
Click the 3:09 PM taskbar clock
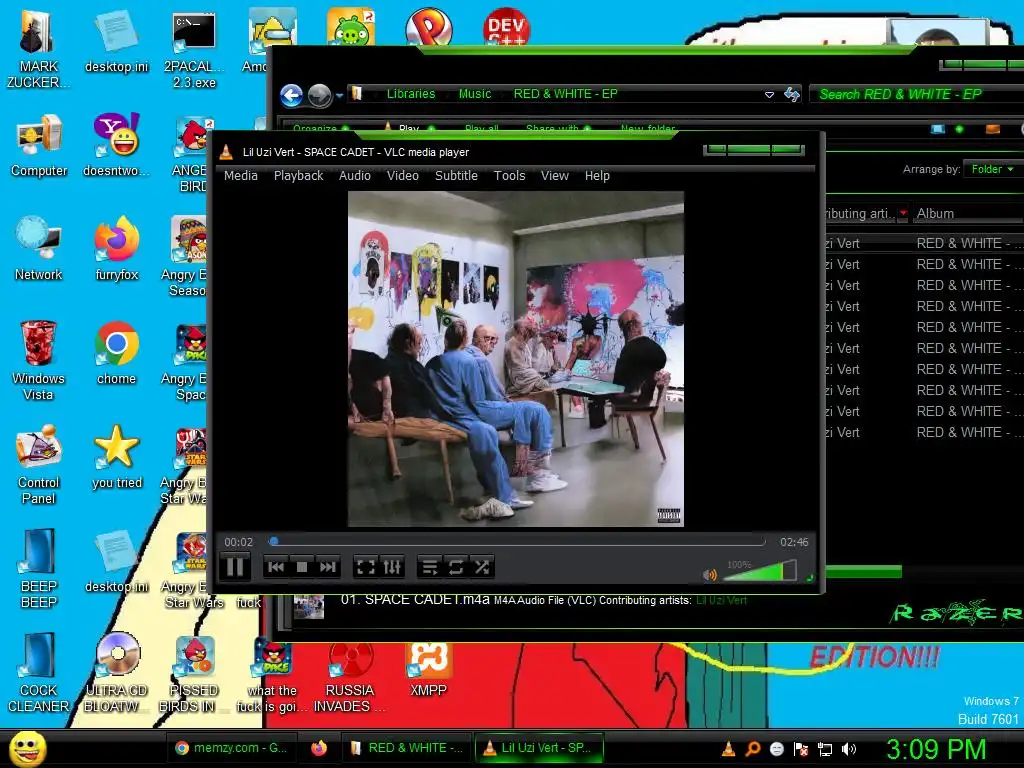click(935, 749)
